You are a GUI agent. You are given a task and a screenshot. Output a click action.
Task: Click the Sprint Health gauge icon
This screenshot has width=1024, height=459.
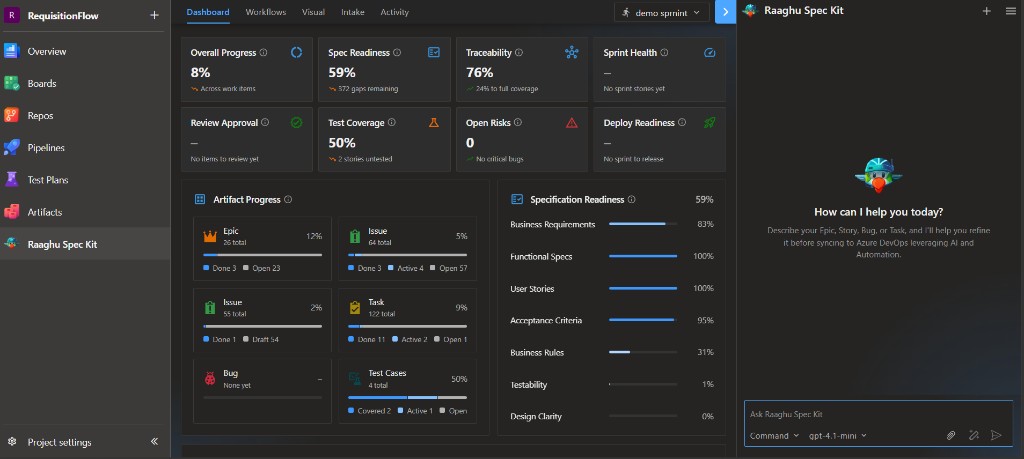coord(710,52)
